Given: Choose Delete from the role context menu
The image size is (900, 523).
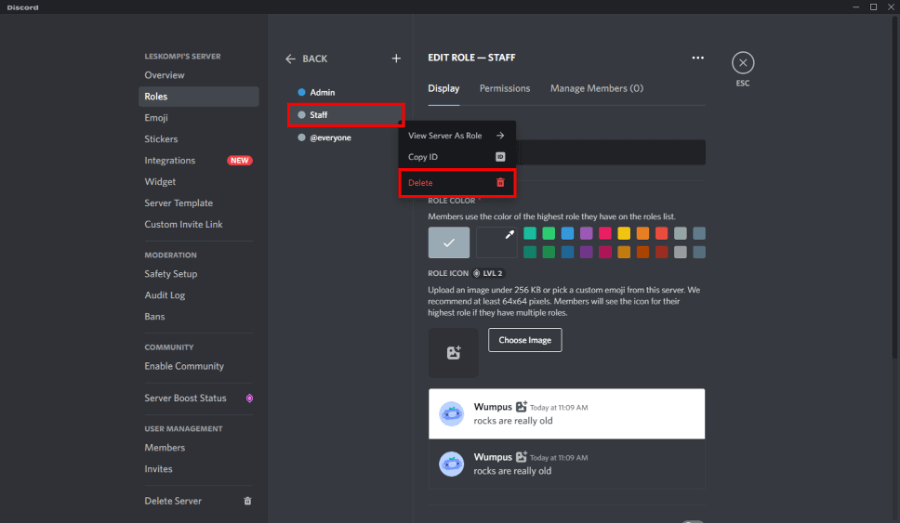Looking at the screenshot, I should pos(457,183).
